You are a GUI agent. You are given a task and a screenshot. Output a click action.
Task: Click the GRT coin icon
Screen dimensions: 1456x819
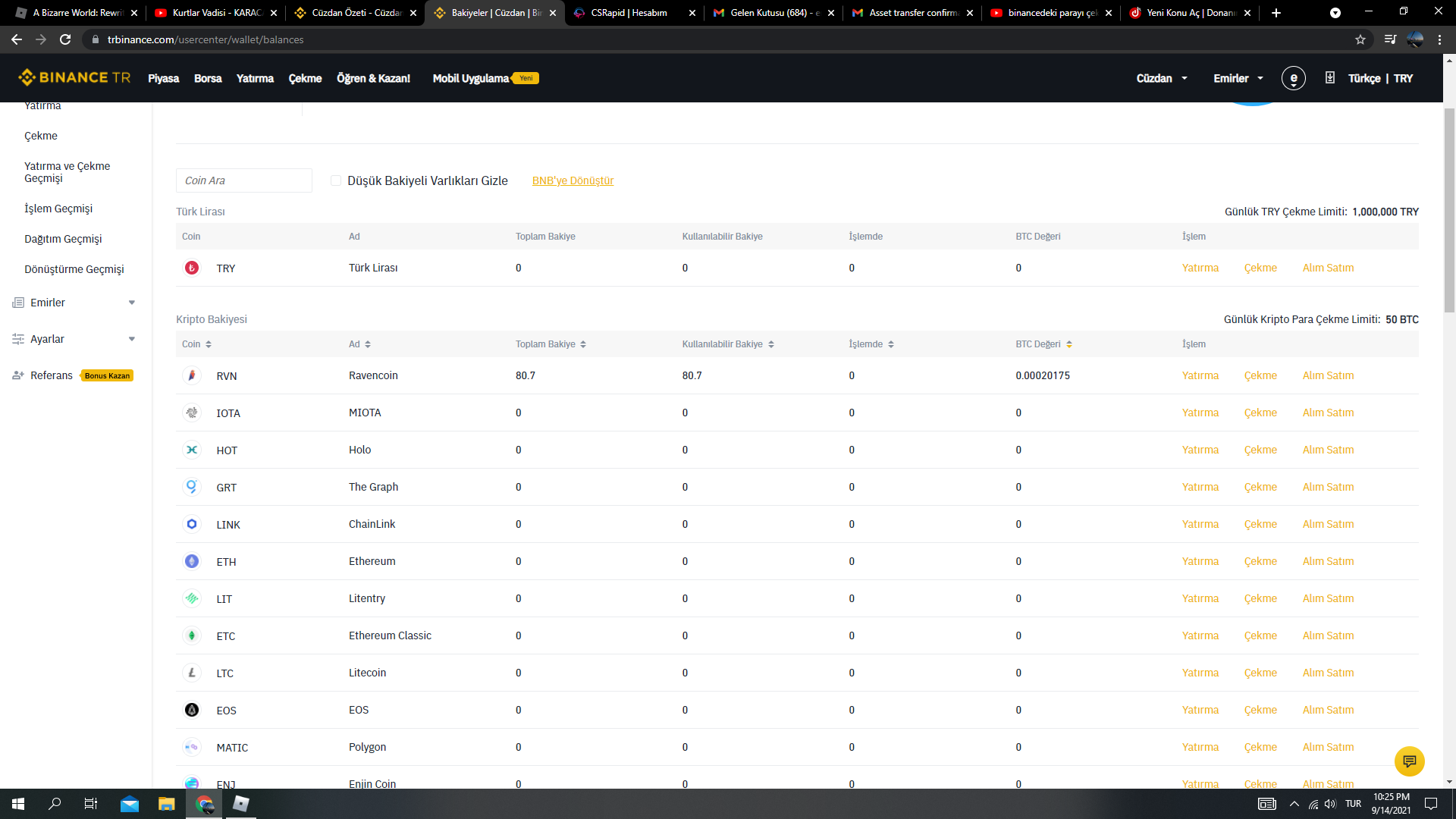tap(192, 487)
